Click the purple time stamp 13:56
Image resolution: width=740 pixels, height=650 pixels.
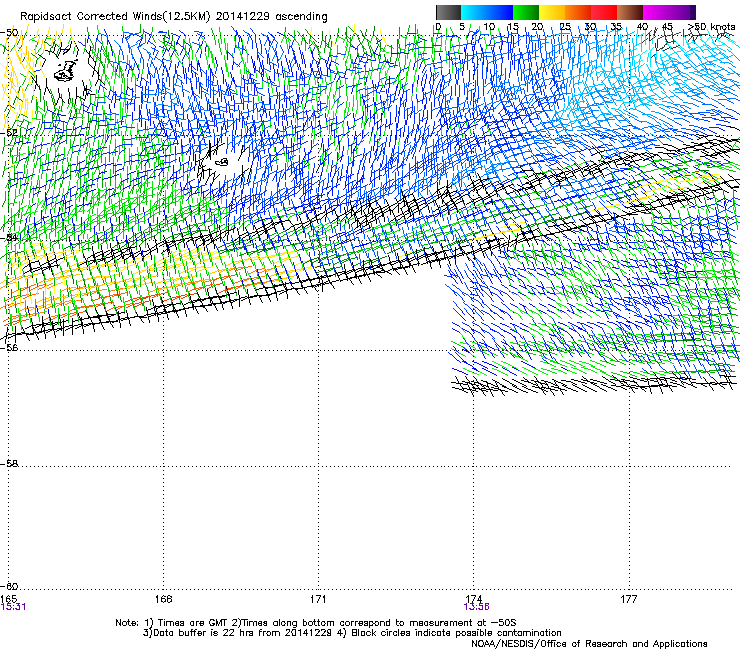click(477, 607)
